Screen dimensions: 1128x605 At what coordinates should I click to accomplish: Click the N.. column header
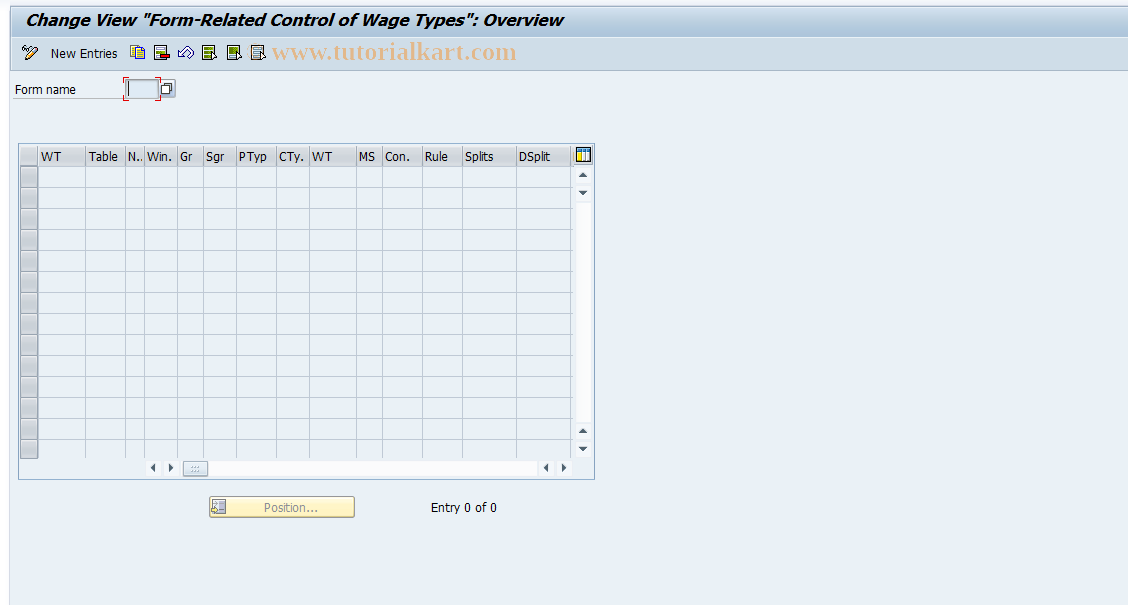[x=135, y=156]
